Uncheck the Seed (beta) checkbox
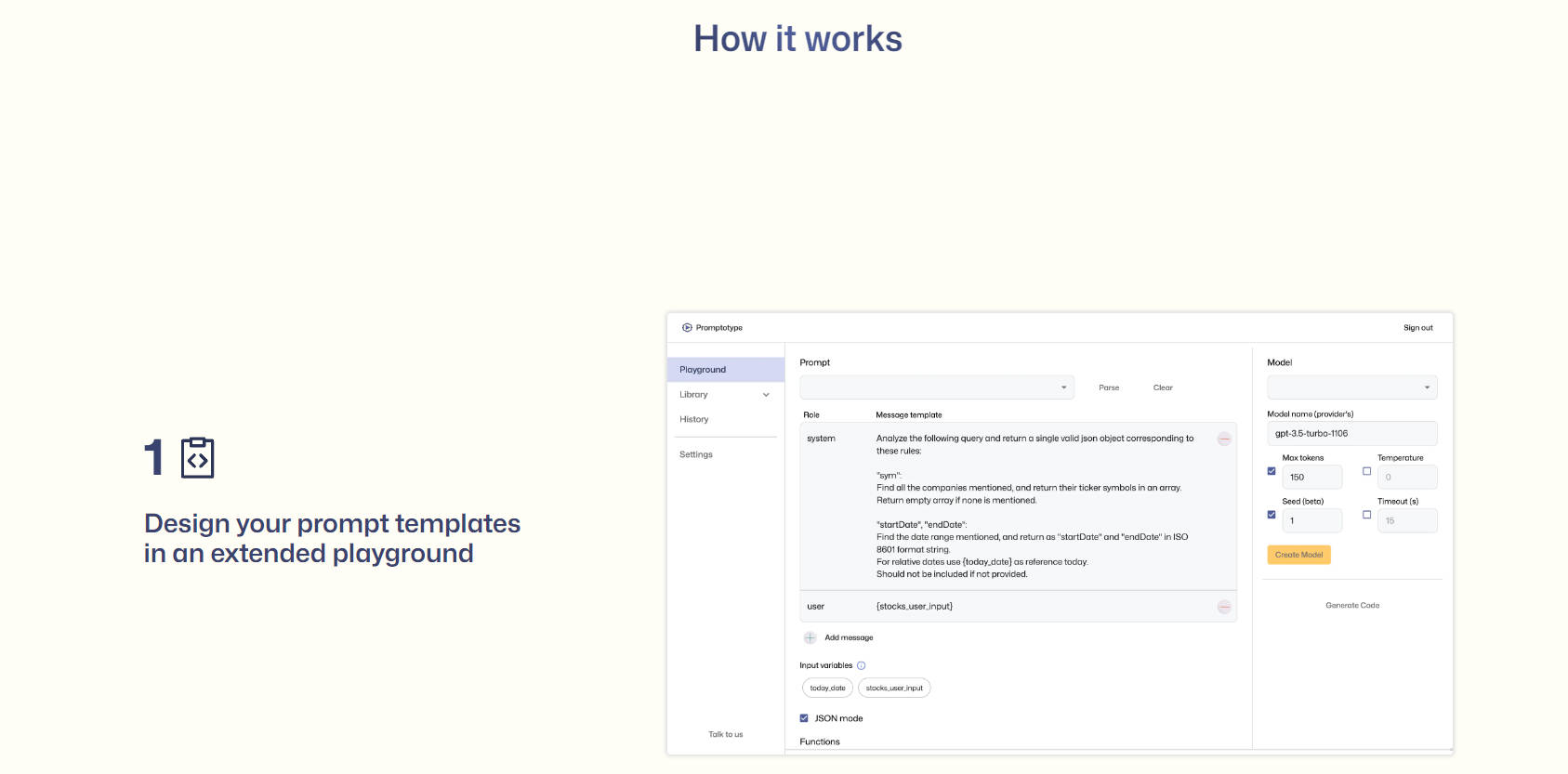This screenshot has height=774, width=1568. (1272, 515)
